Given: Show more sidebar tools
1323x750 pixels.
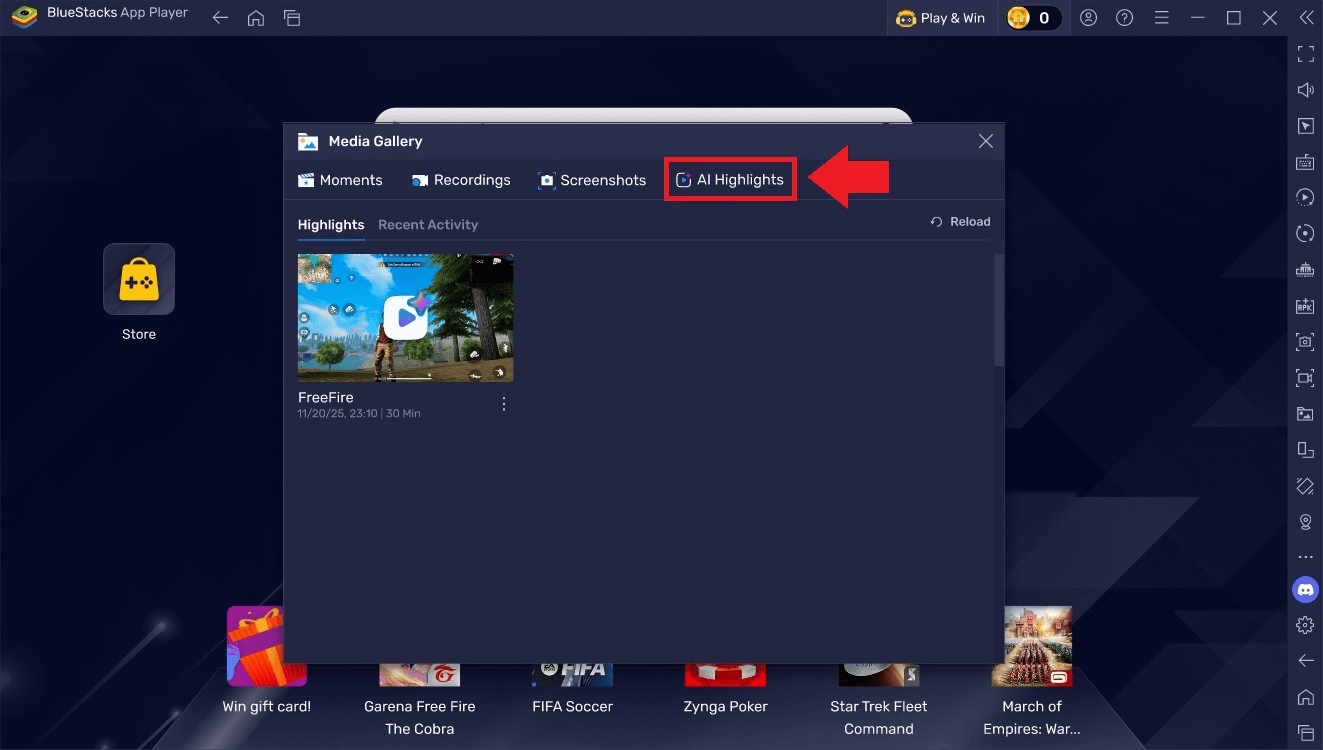Looking at the screenshot, I should 1305,557.
